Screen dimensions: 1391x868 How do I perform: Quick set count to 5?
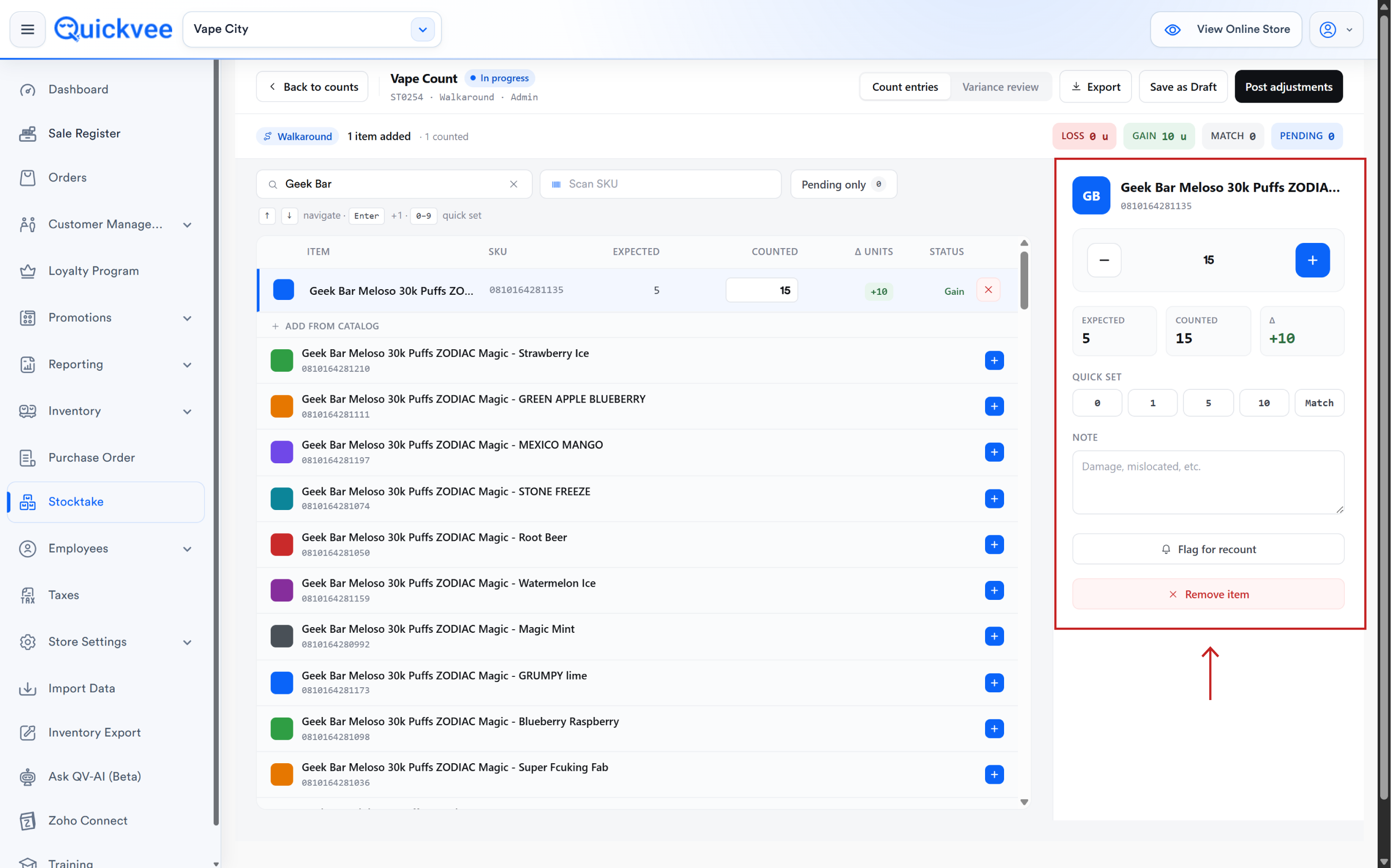(1209, 403)
